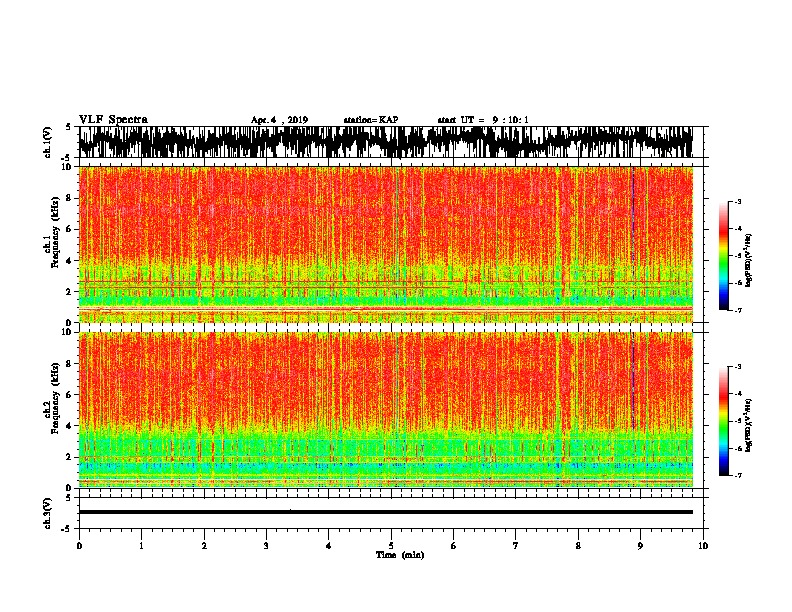Click inside the ch.2 spectrogram plot
Image resolution: width=792 pixels, height=612 pixels.
(385, 410)
